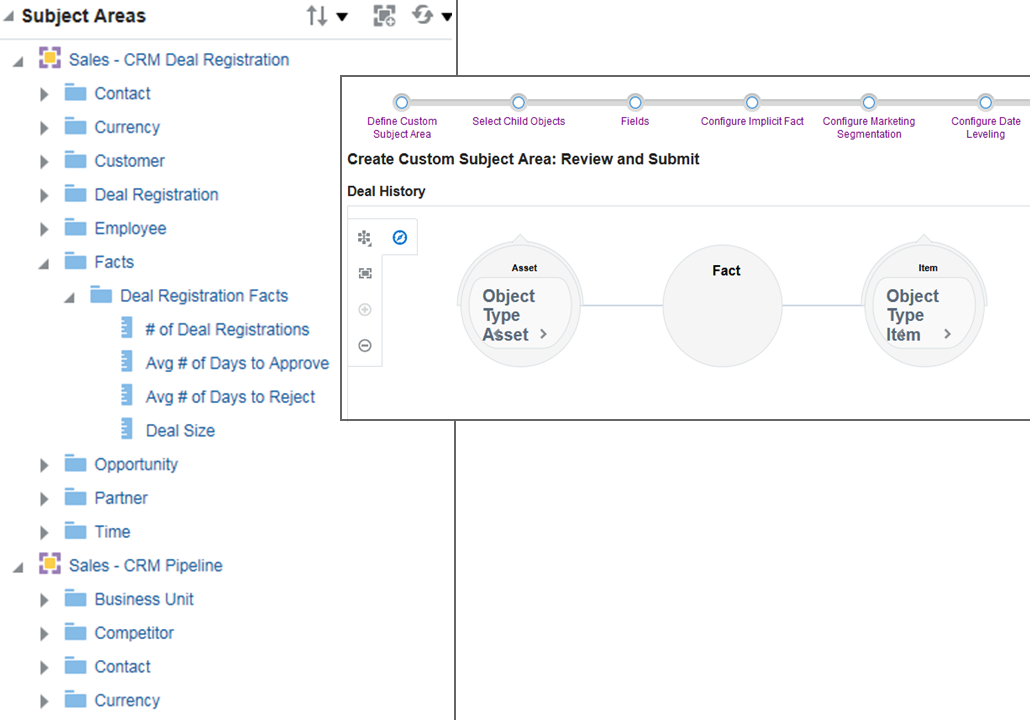Expand the Business Unit folder
1030x720 pixels.
(43, 599)
